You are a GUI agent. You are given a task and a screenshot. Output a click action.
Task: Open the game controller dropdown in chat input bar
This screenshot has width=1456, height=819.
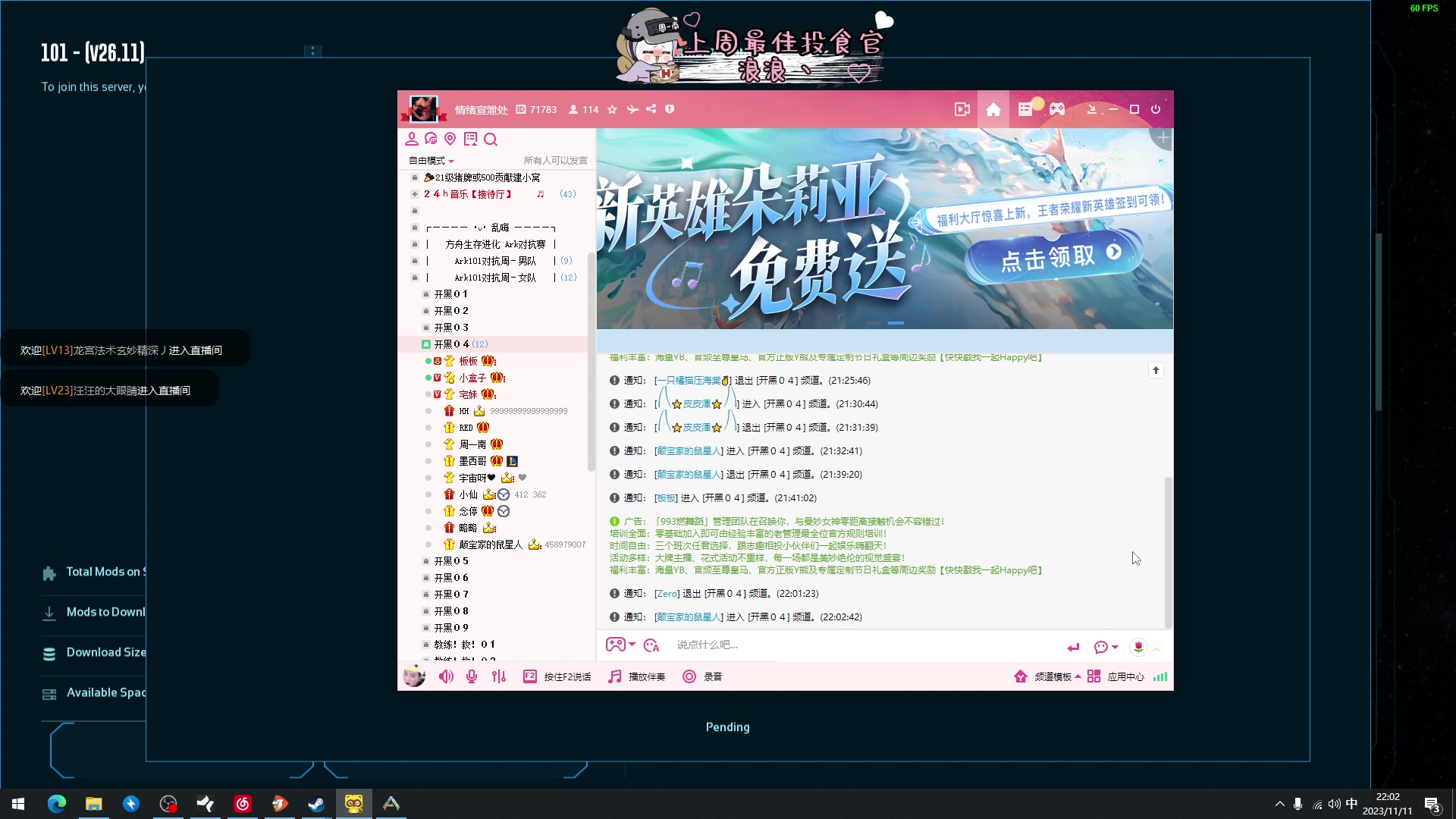620,645
